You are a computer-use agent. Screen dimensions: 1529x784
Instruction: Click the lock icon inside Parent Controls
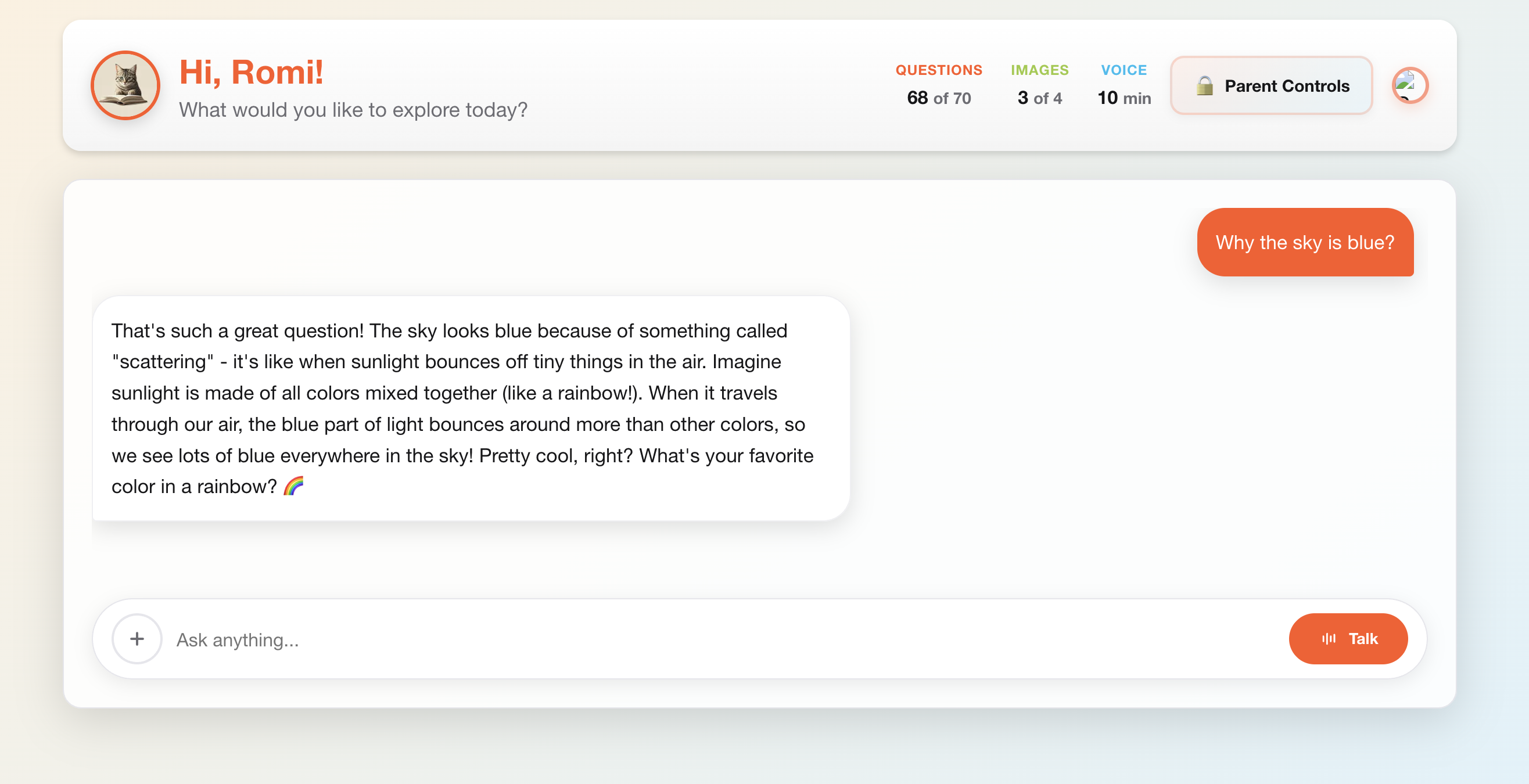1204,85
